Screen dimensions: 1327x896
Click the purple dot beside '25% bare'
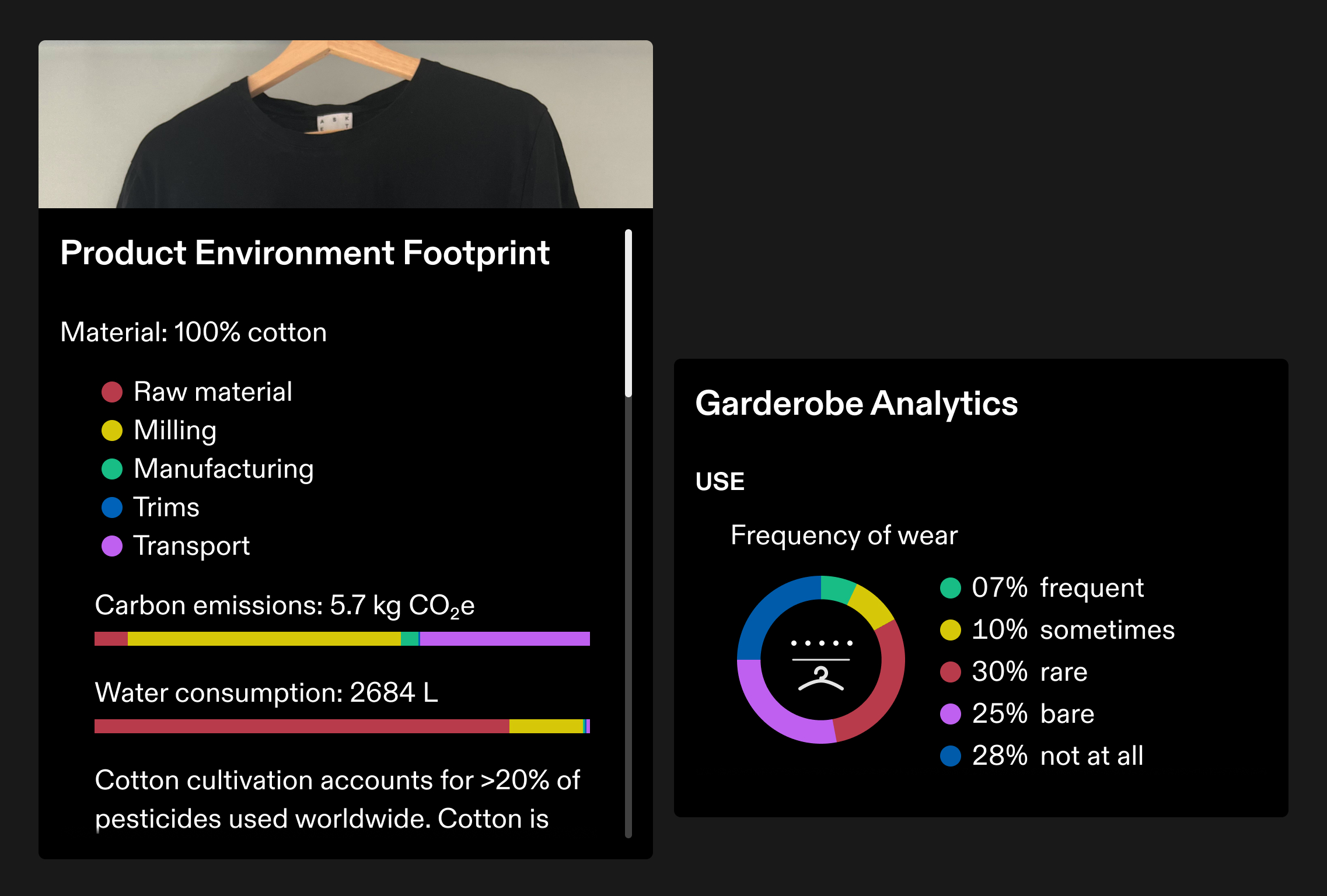click(951, 714)
